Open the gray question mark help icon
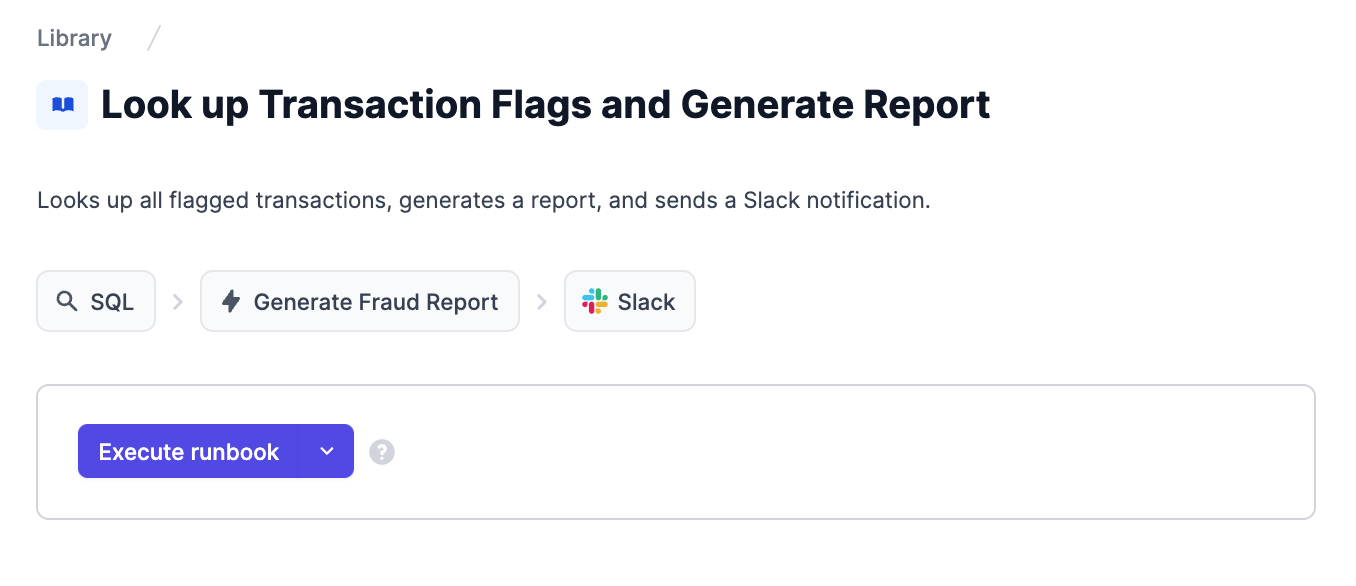 pos(382,452)
